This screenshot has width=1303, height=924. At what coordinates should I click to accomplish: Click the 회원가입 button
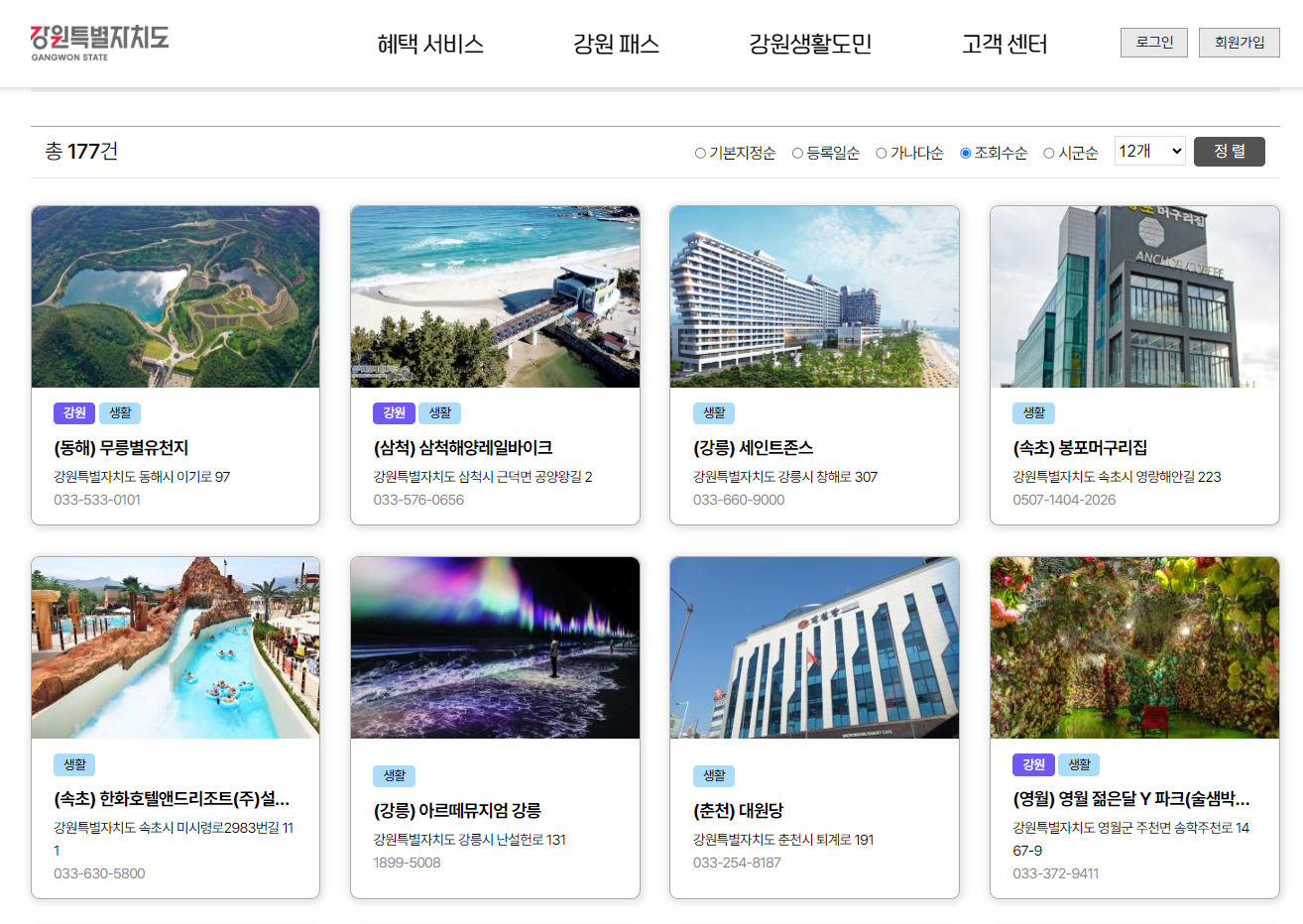click(1239, 42)
